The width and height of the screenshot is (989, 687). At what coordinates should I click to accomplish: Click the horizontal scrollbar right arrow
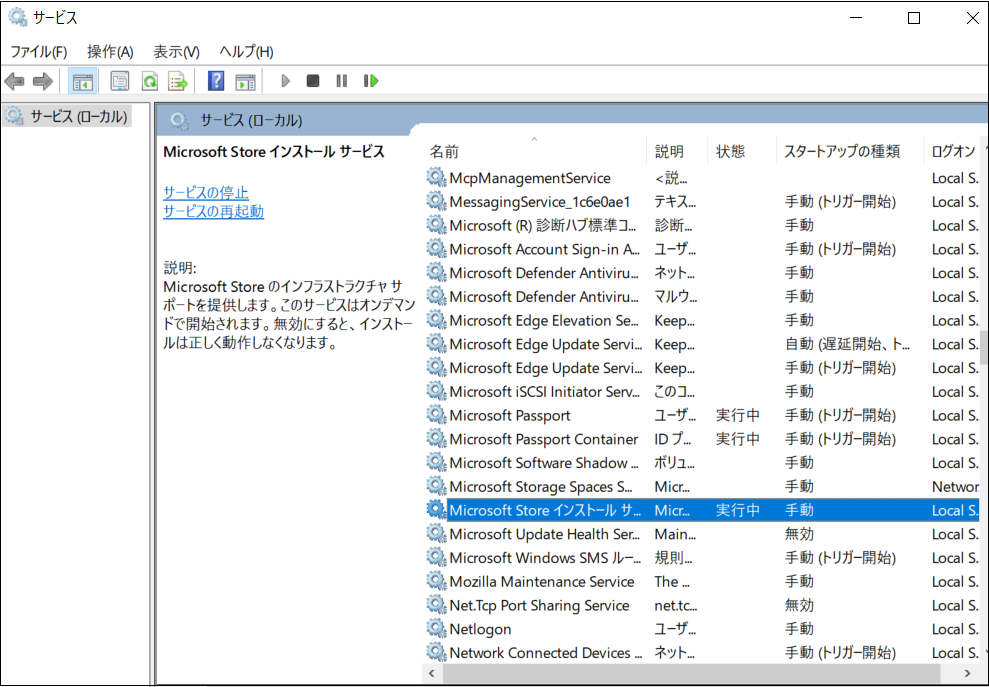coord(968,673)
